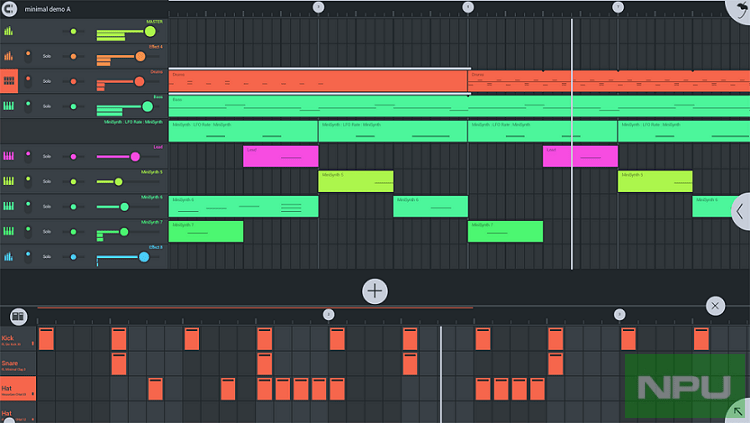The height and width of the screenshot is (423, 750).
Task: Click the MASTER pan knob
Action: pos(73,31)
